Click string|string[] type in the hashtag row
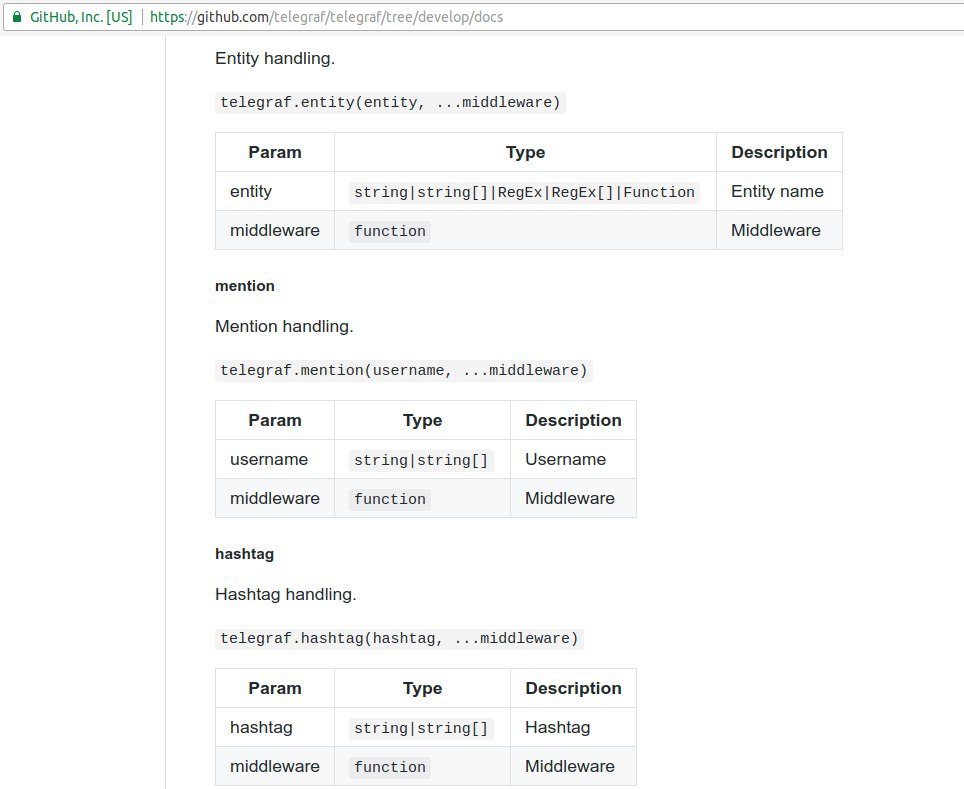 click(421, 728)
